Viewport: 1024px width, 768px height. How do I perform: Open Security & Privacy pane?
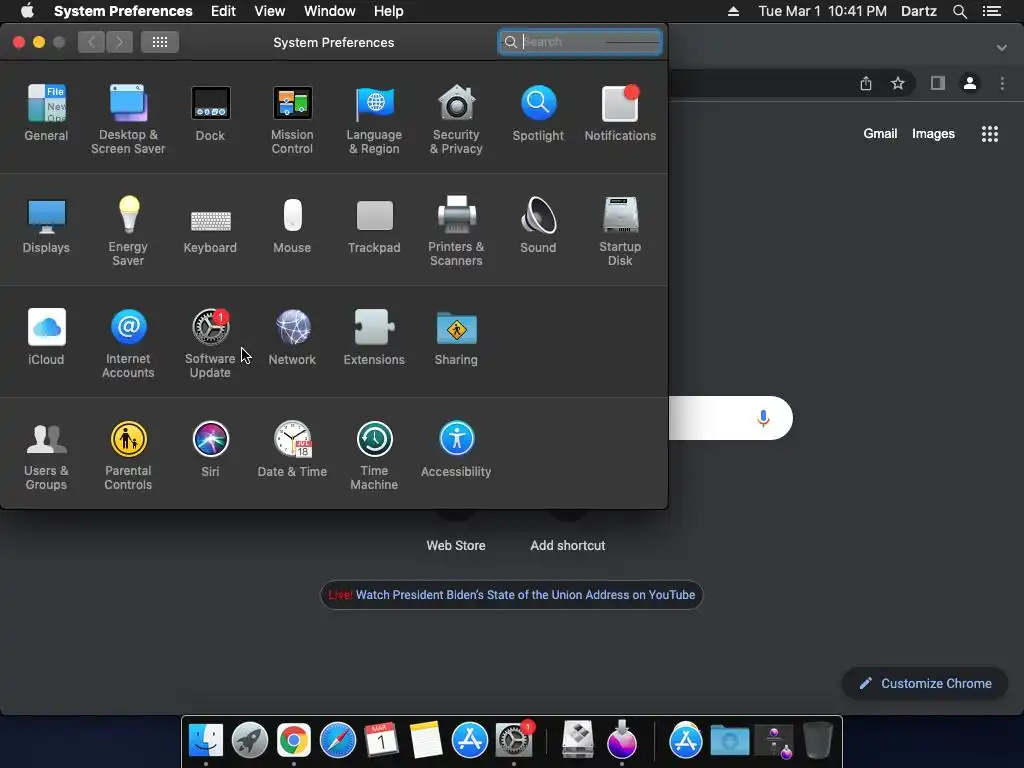[456, 119]
